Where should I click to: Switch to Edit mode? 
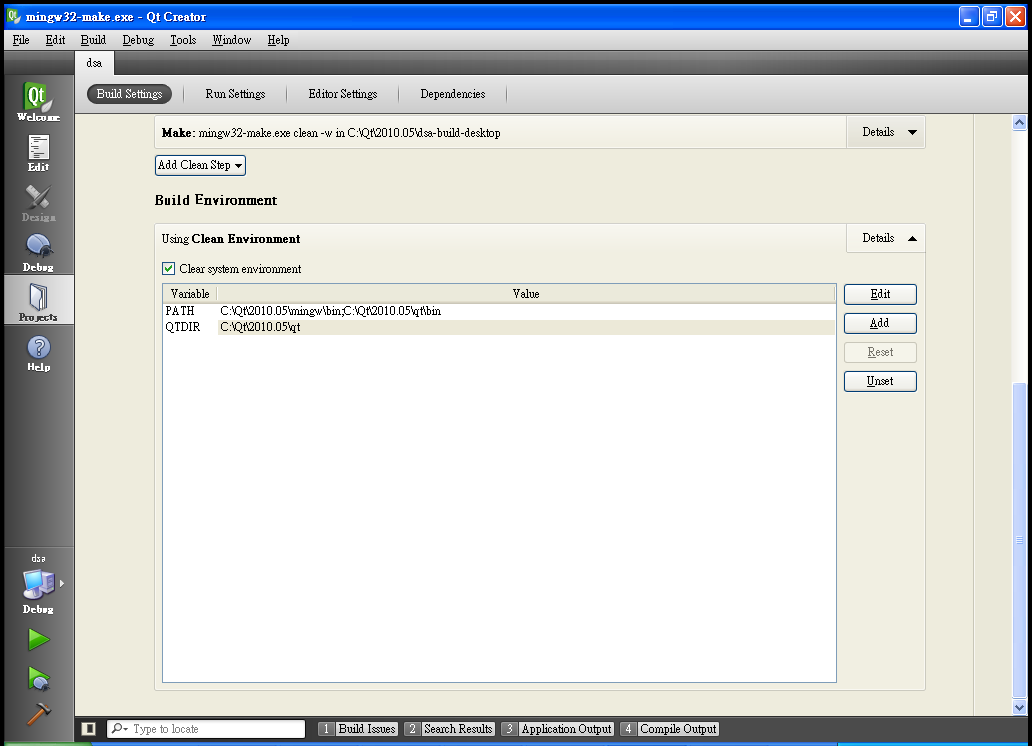[38, 153]
